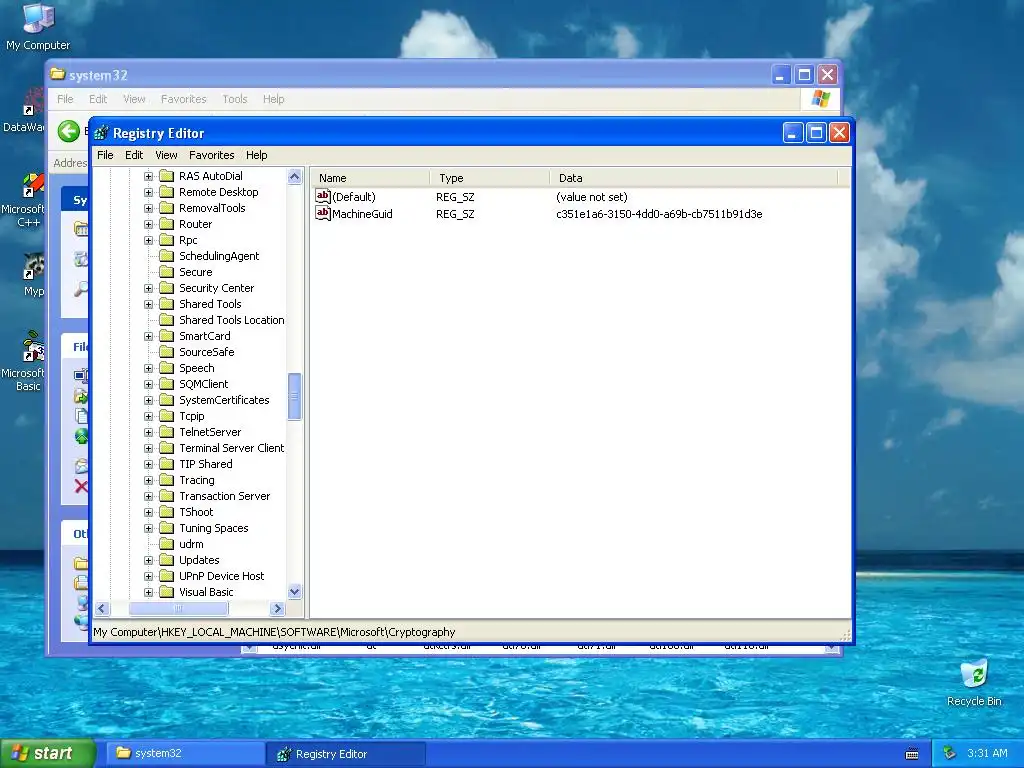This screenshot has width=1024, height=768.
Task: Select the Shared Tools Location folder icon
Action: (167, 320)
